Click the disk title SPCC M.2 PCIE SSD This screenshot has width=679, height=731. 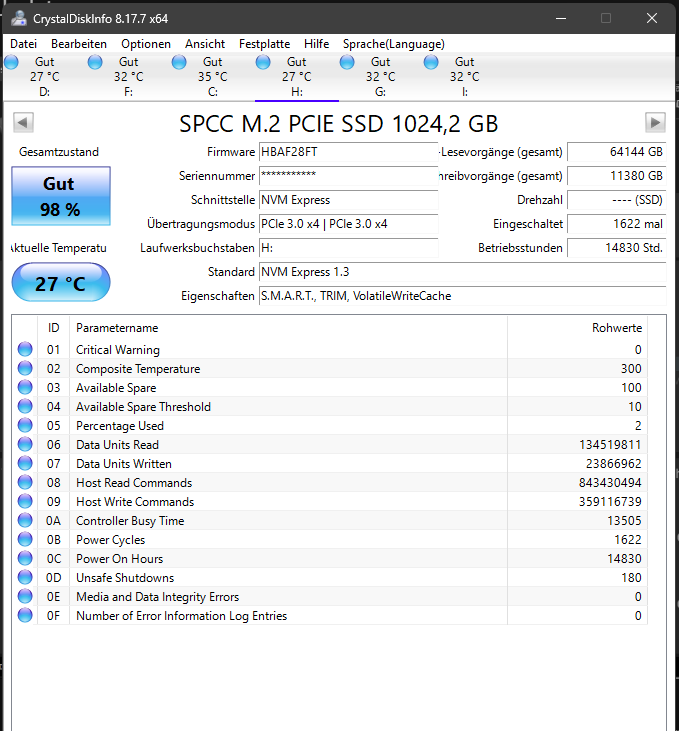[339, 124]
